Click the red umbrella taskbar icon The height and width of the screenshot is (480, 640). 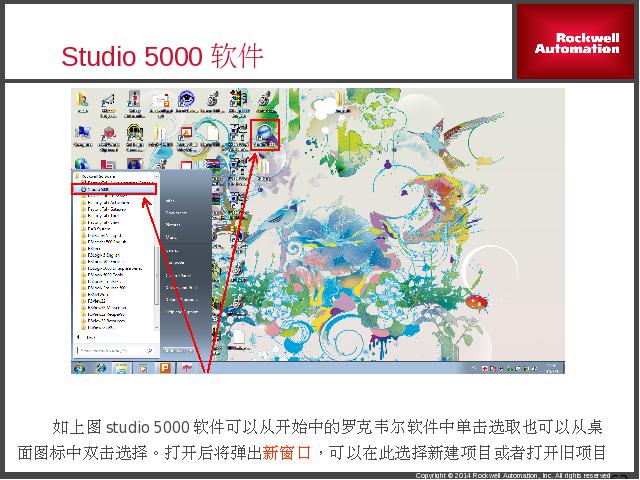(187, 368)
